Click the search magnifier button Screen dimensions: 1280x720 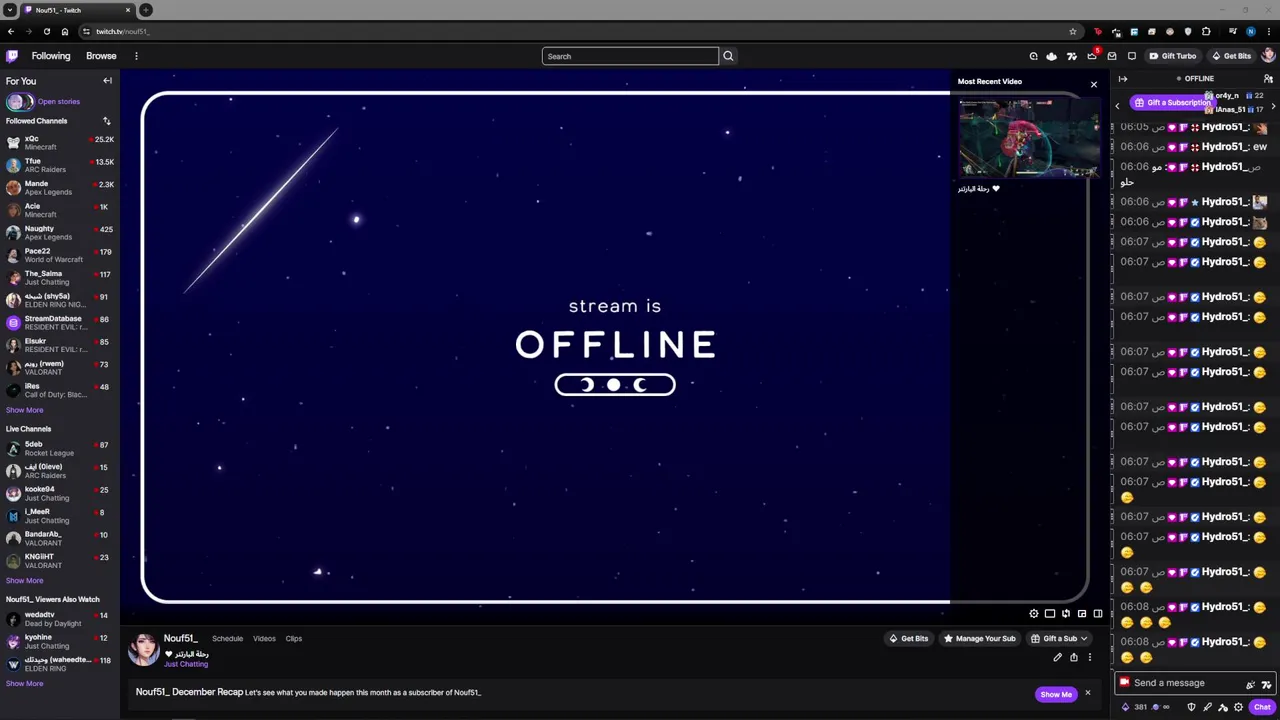(x=728, y=56)
